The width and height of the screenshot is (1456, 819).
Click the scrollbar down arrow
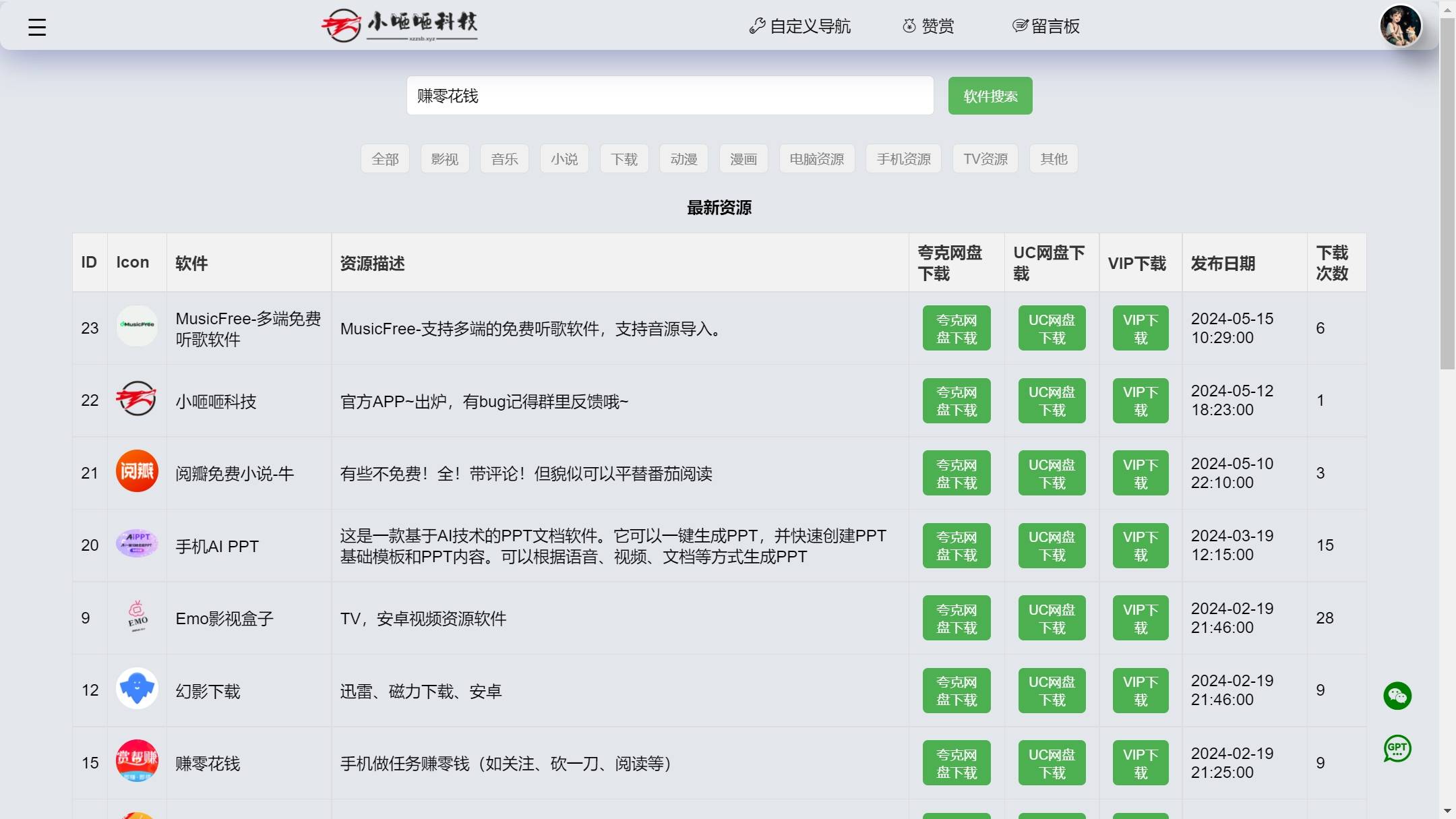[1447, 810]
